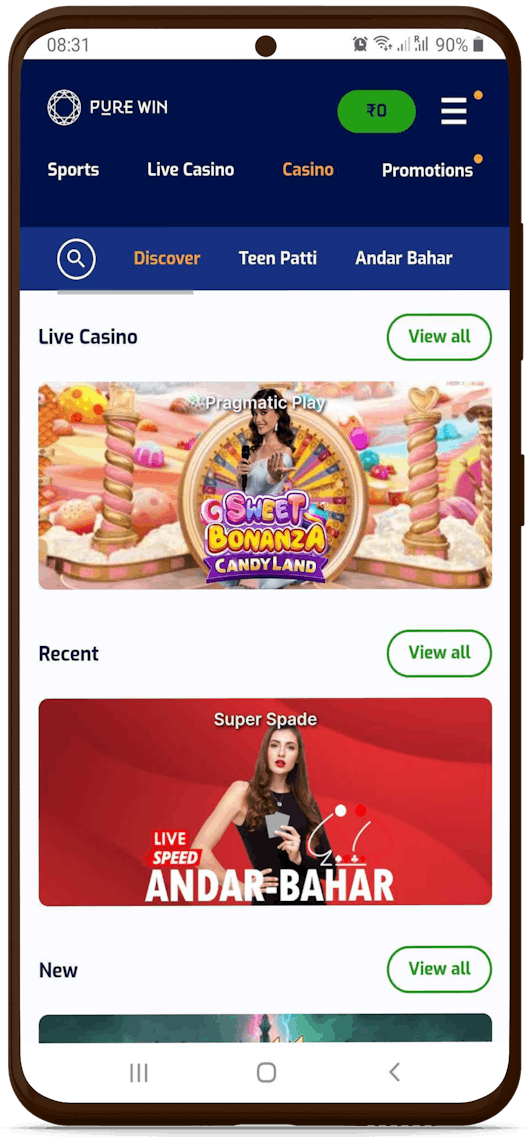Open Live Speed Andar-Bahar game thumbnail
The height and width of the screenshot is (1137, 530).
tap(265, 802)
